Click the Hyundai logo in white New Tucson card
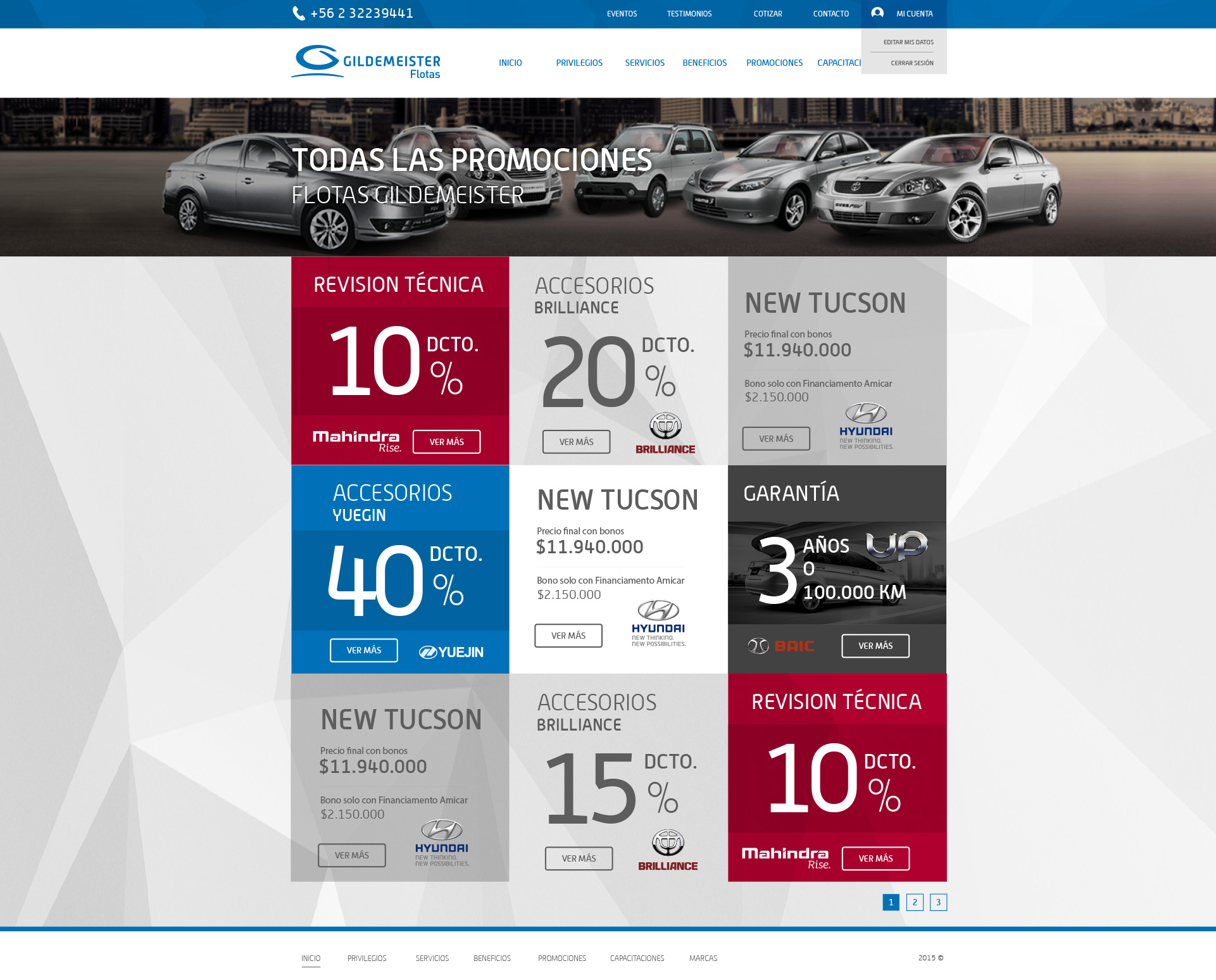This screenshot has width=1216, height=980. click(x=658, y=623)
